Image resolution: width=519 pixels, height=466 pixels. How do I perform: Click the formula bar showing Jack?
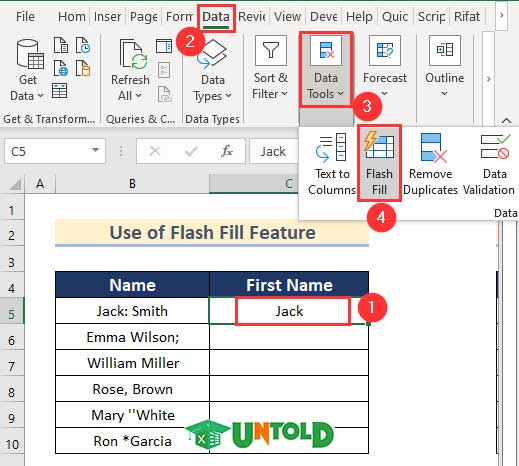click(x=274, y=152)
